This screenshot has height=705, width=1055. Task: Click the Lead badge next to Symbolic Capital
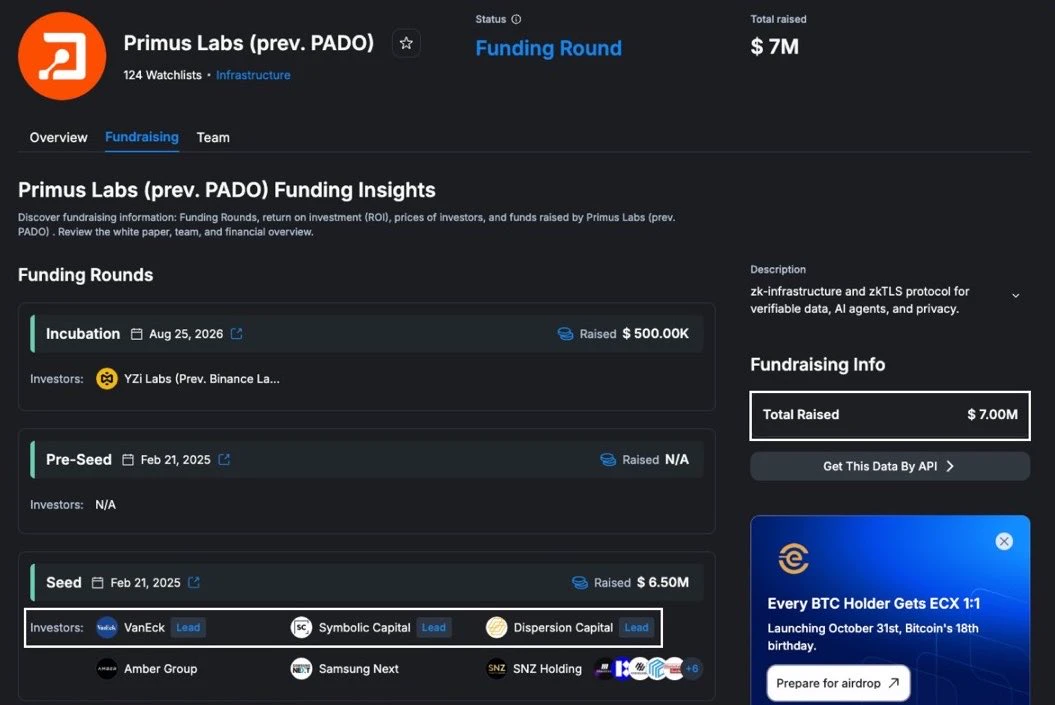[434, 628]
